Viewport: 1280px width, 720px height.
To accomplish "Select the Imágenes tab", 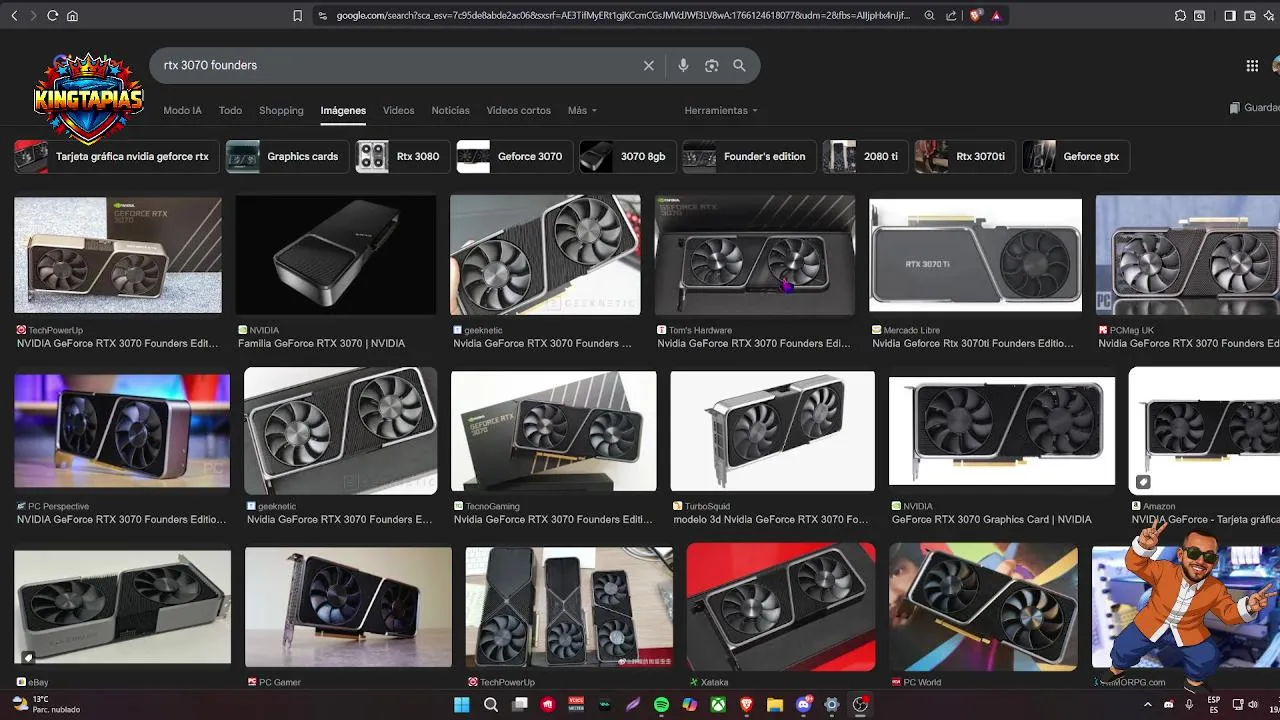I will pos(343,110).
